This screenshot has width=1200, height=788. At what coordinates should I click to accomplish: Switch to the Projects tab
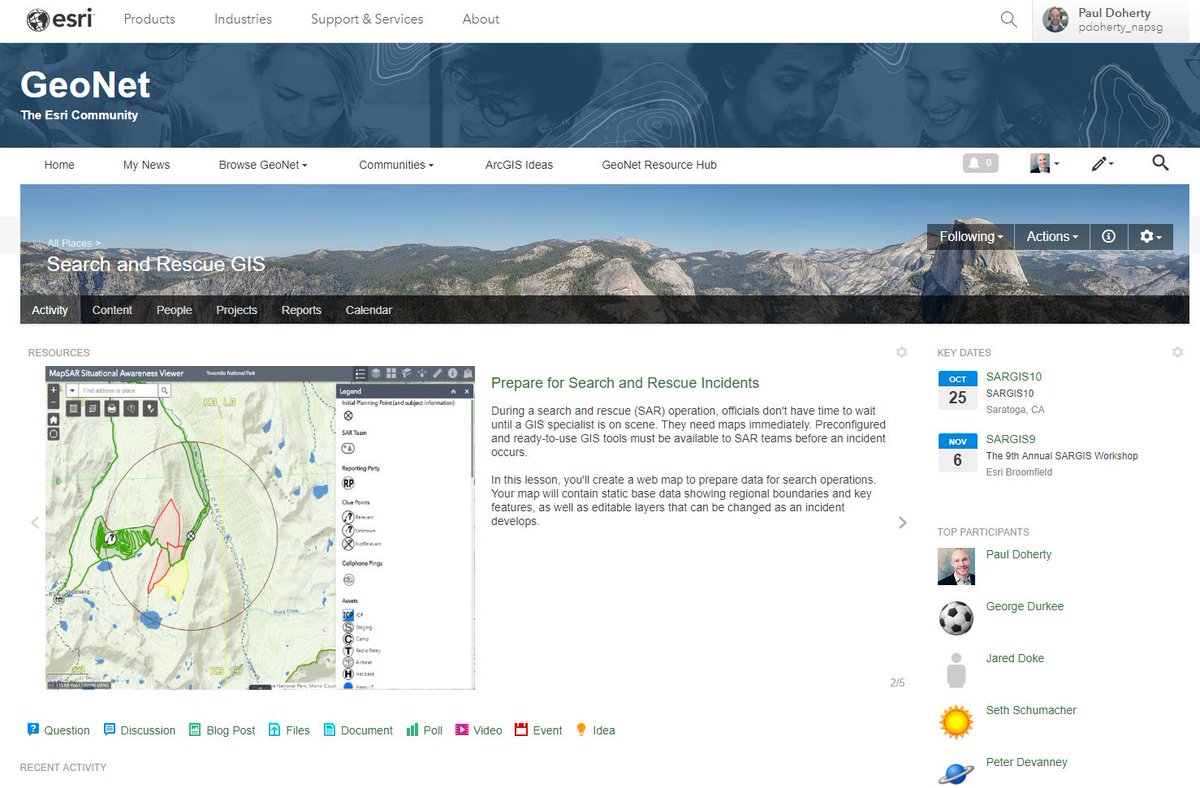click(x=237, y=310)
